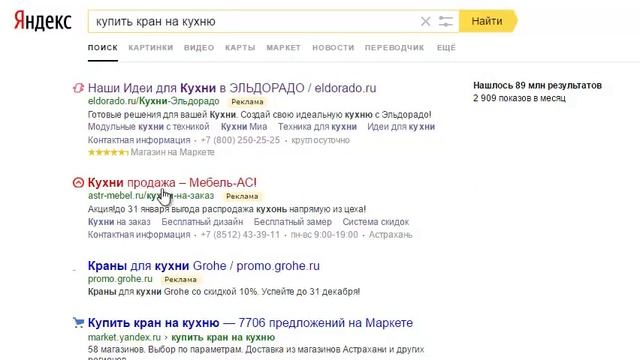Click the promo.grohe.ru green URL

coord(120,279)
